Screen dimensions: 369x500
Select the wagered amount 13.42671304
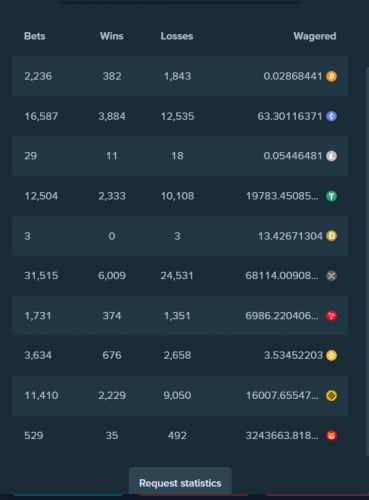[x=290, y=236]
